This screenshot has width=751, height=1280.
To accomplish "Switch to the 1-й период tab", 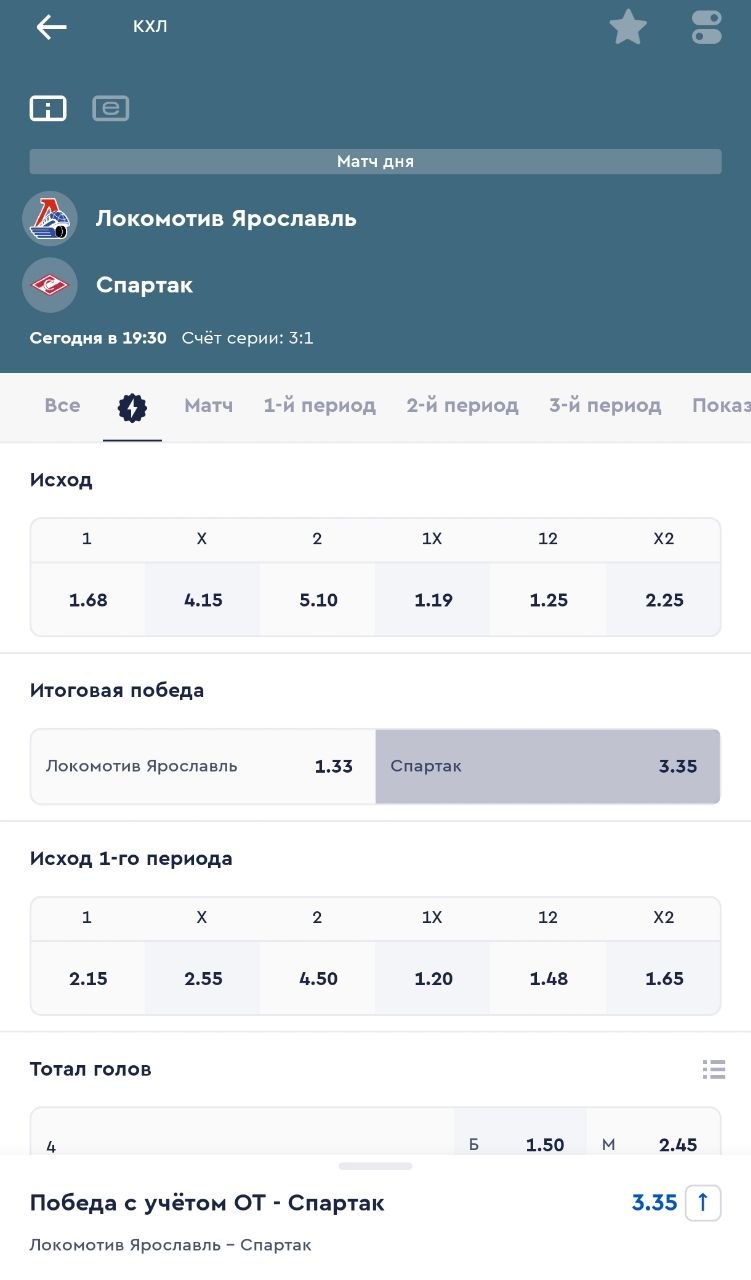I will (x=319, y=406).
